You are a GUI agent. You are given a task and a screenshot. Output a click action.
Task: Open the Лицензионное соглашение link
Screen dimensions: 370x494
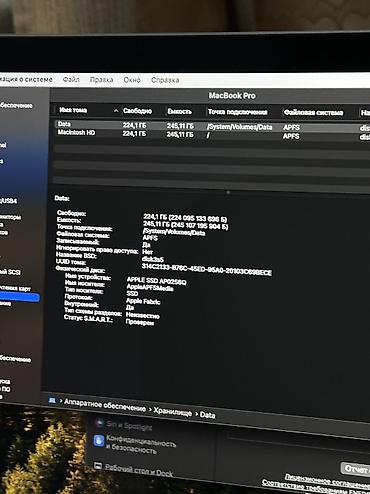tap(327, 480)
